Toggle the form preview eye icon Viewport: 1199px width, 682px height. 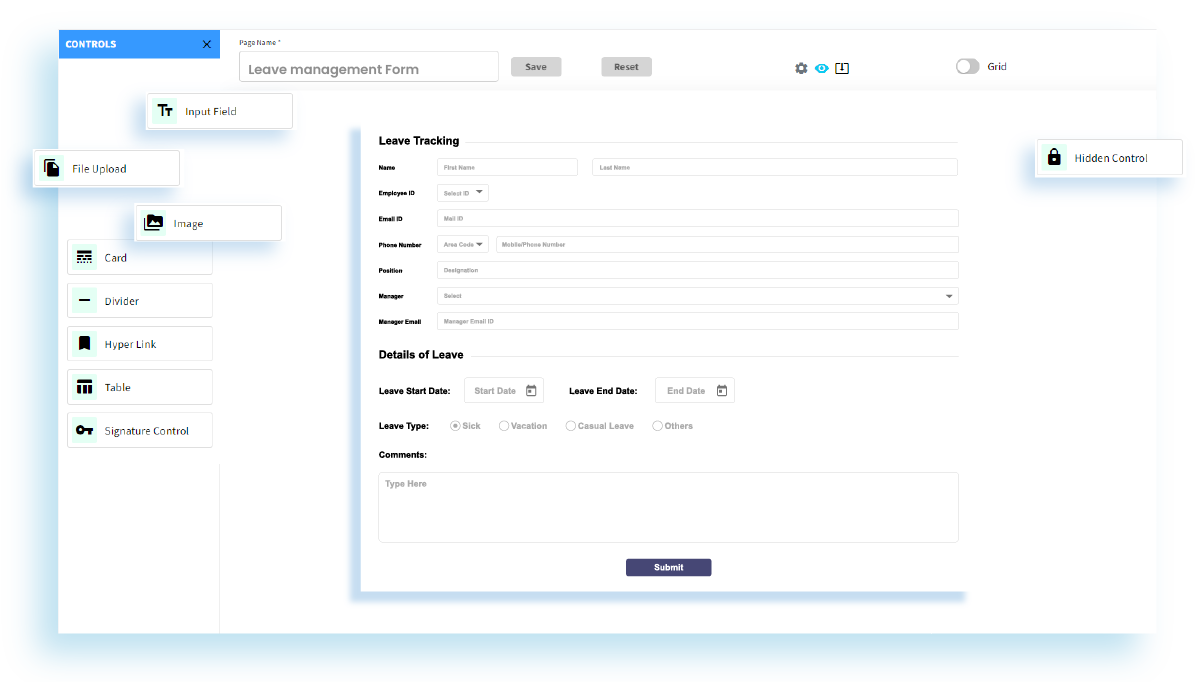click(x=821, y=67)
